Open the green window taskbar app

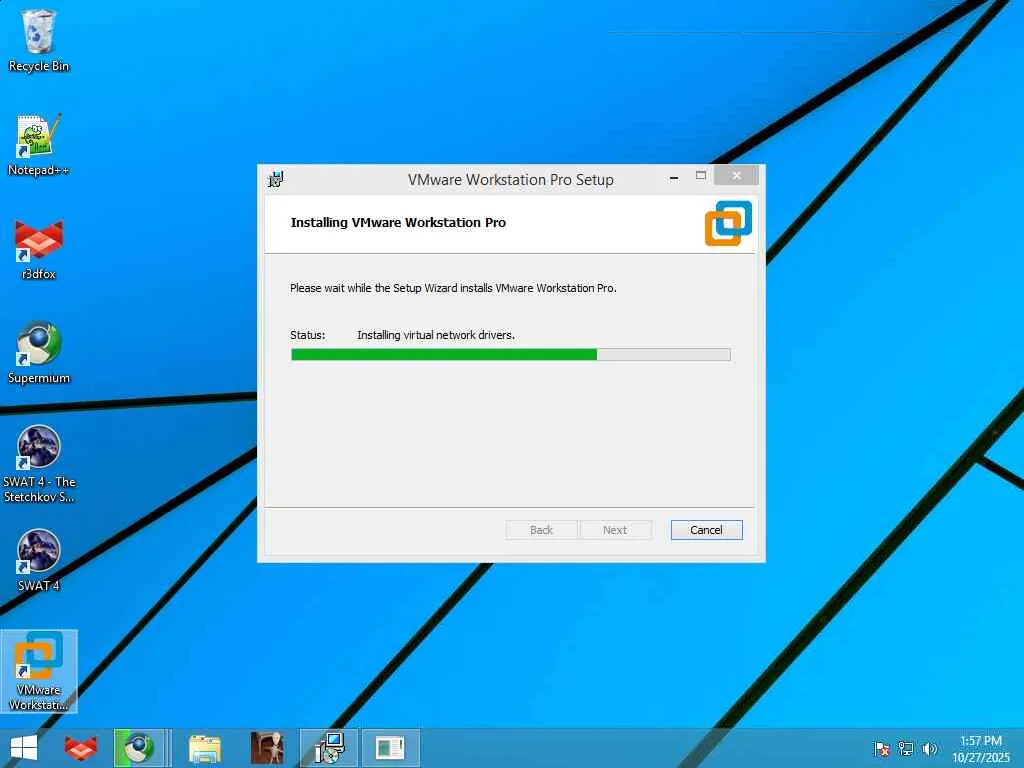[x=390, y=748]
